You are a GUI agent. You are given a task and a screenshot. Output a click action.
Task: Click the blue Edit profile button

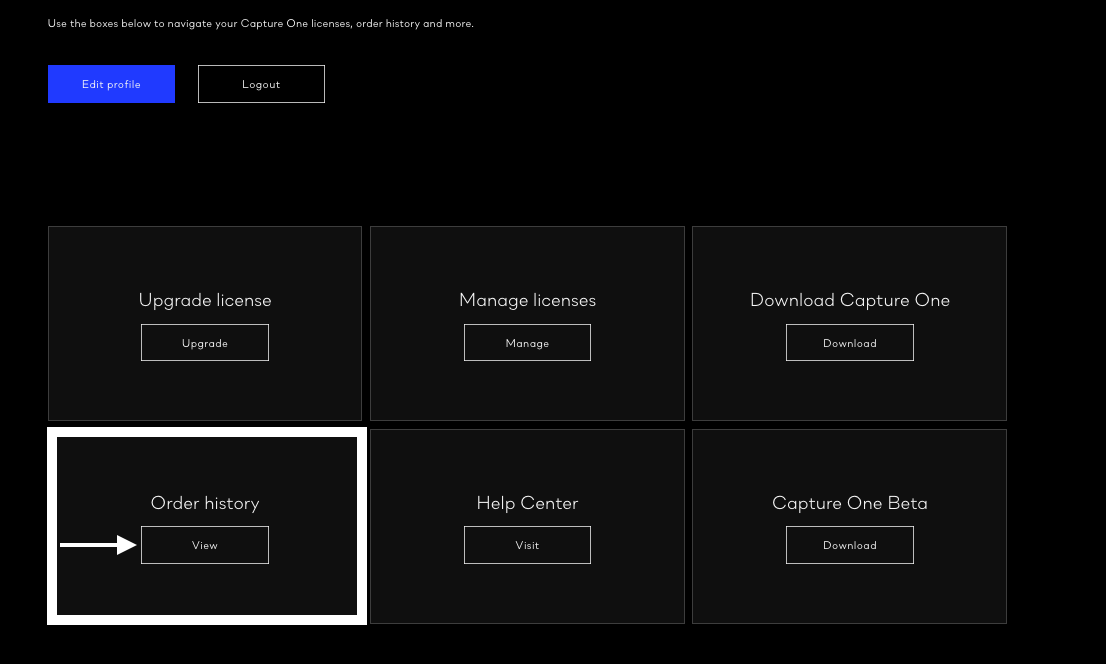click(111, 84)
